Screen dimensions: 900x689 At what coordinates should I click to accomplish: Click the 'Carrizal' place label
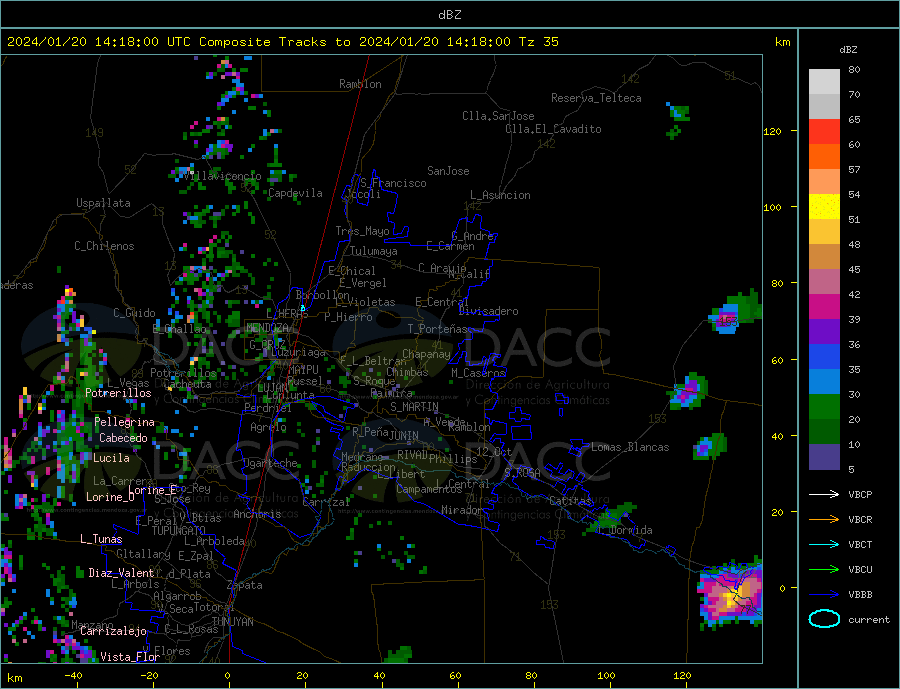pyautogui.click(x=326, y=502)
